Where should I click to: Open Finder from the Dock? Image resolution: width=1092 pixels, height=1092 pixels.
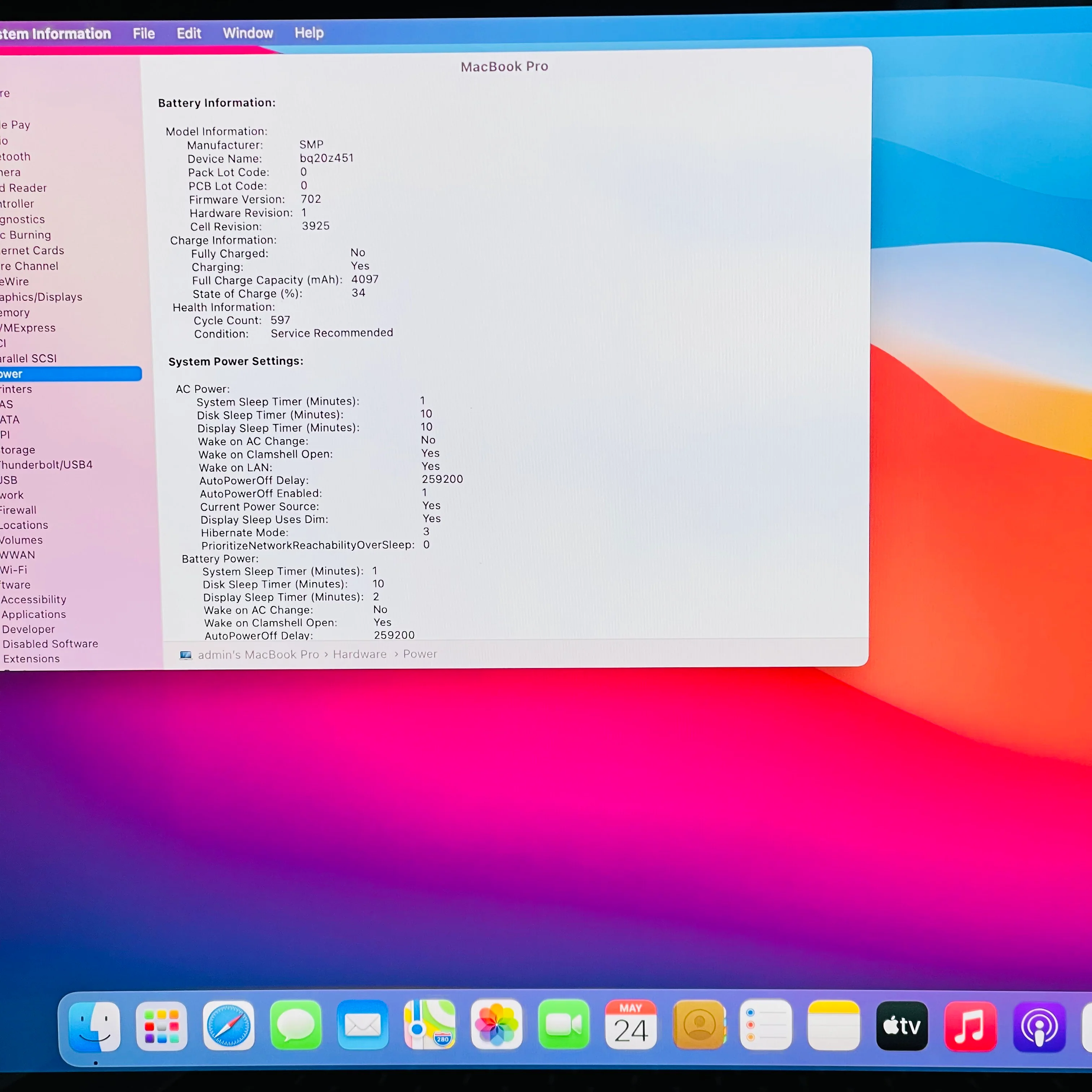(94, 1026)
